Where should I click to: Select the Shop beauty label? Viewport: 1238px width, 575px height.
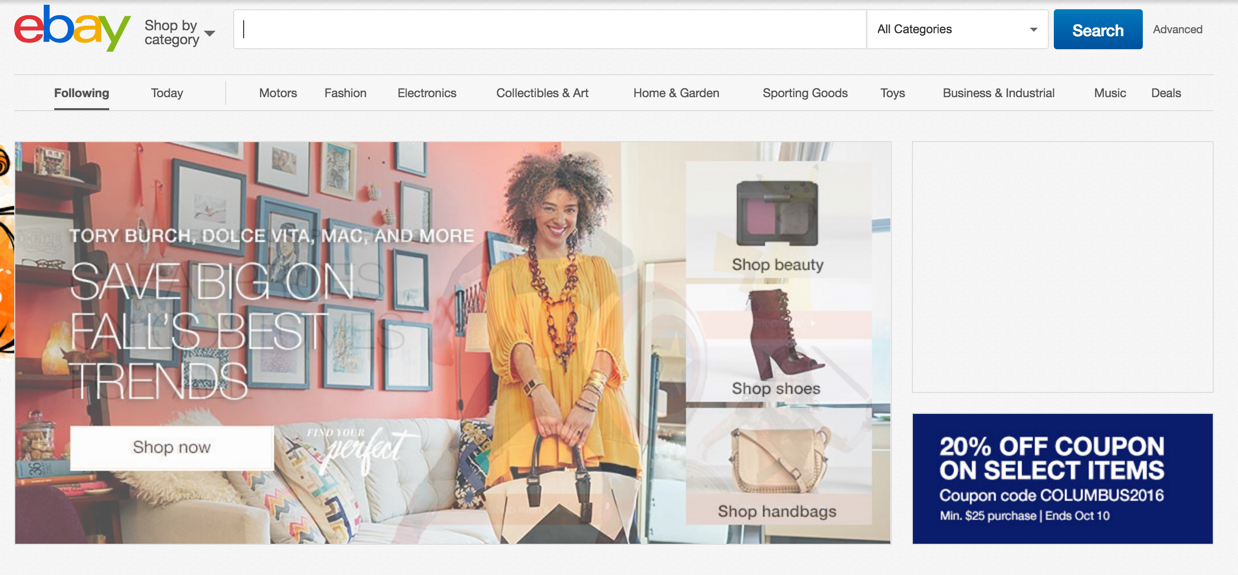pos(777,264)
